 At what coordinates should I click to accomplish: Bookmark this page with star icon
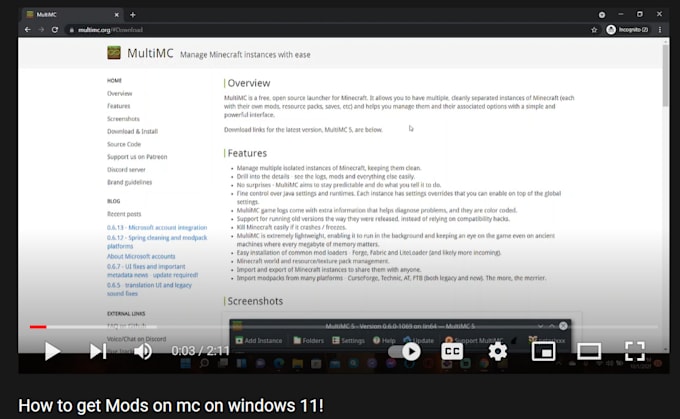(594, 29)
